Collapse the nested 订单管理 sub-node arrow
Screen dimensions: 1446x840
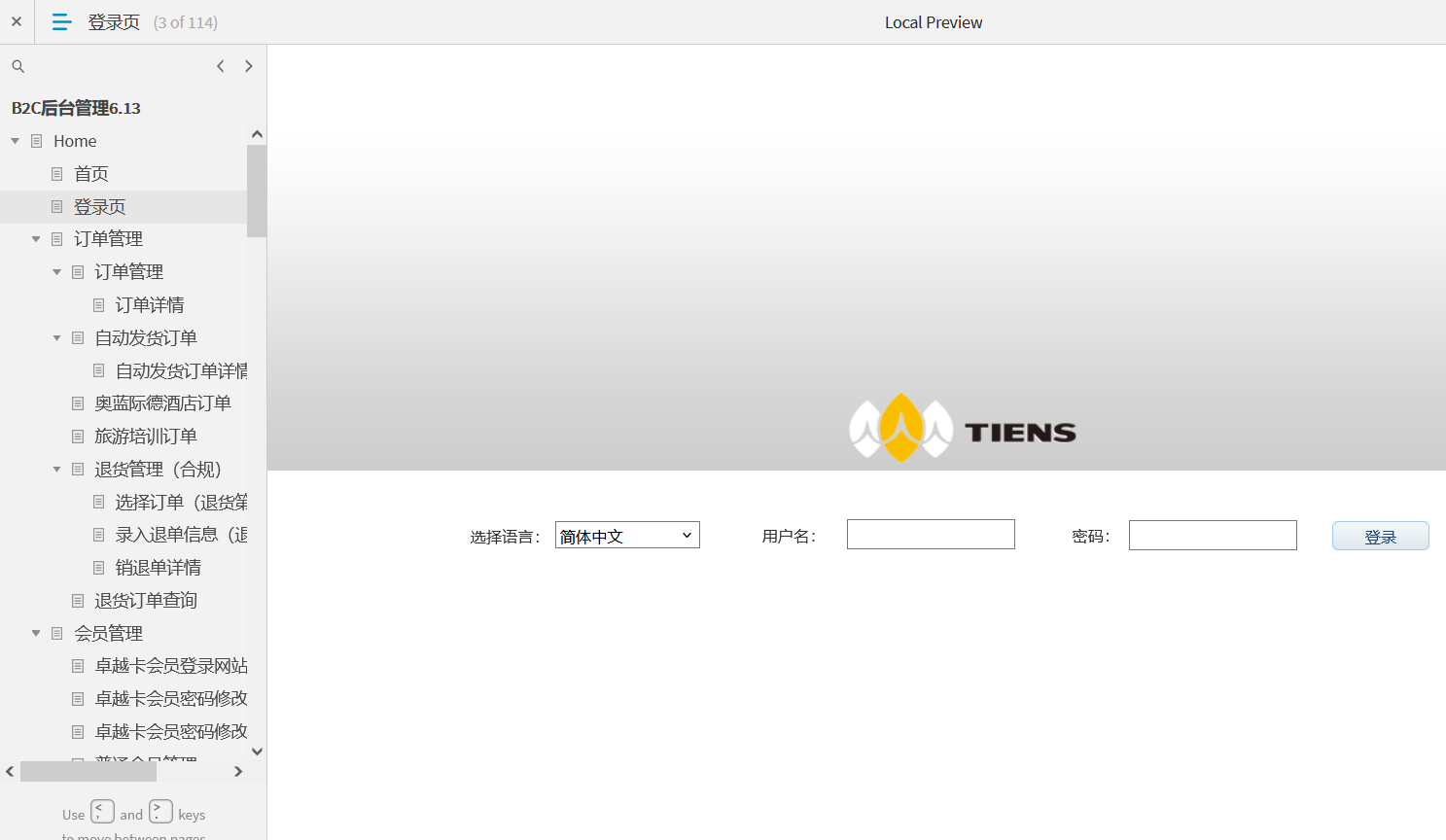56,272
